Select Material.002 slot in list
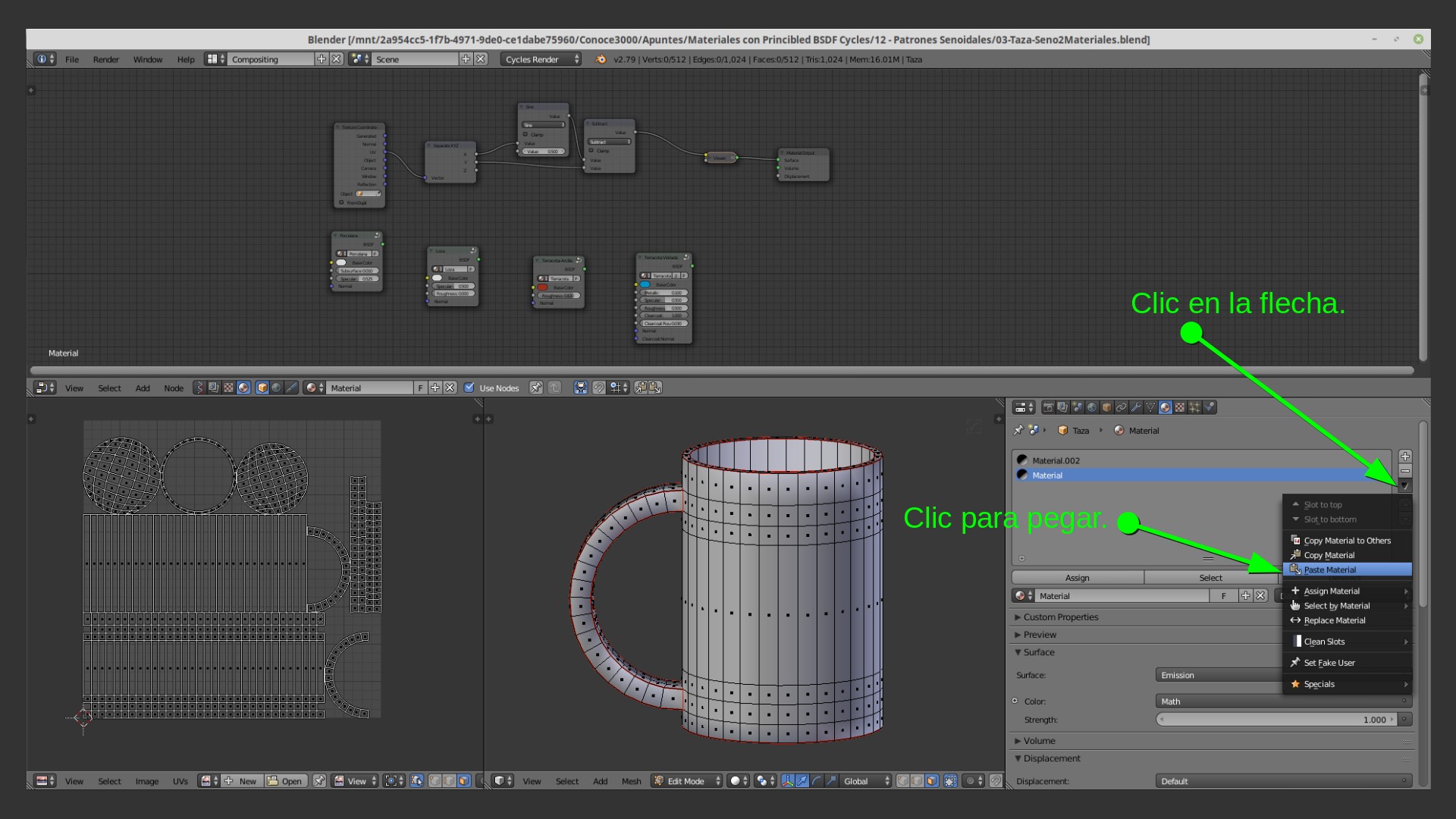This screenshot has height=819, width=1456. pos(1203,460)
